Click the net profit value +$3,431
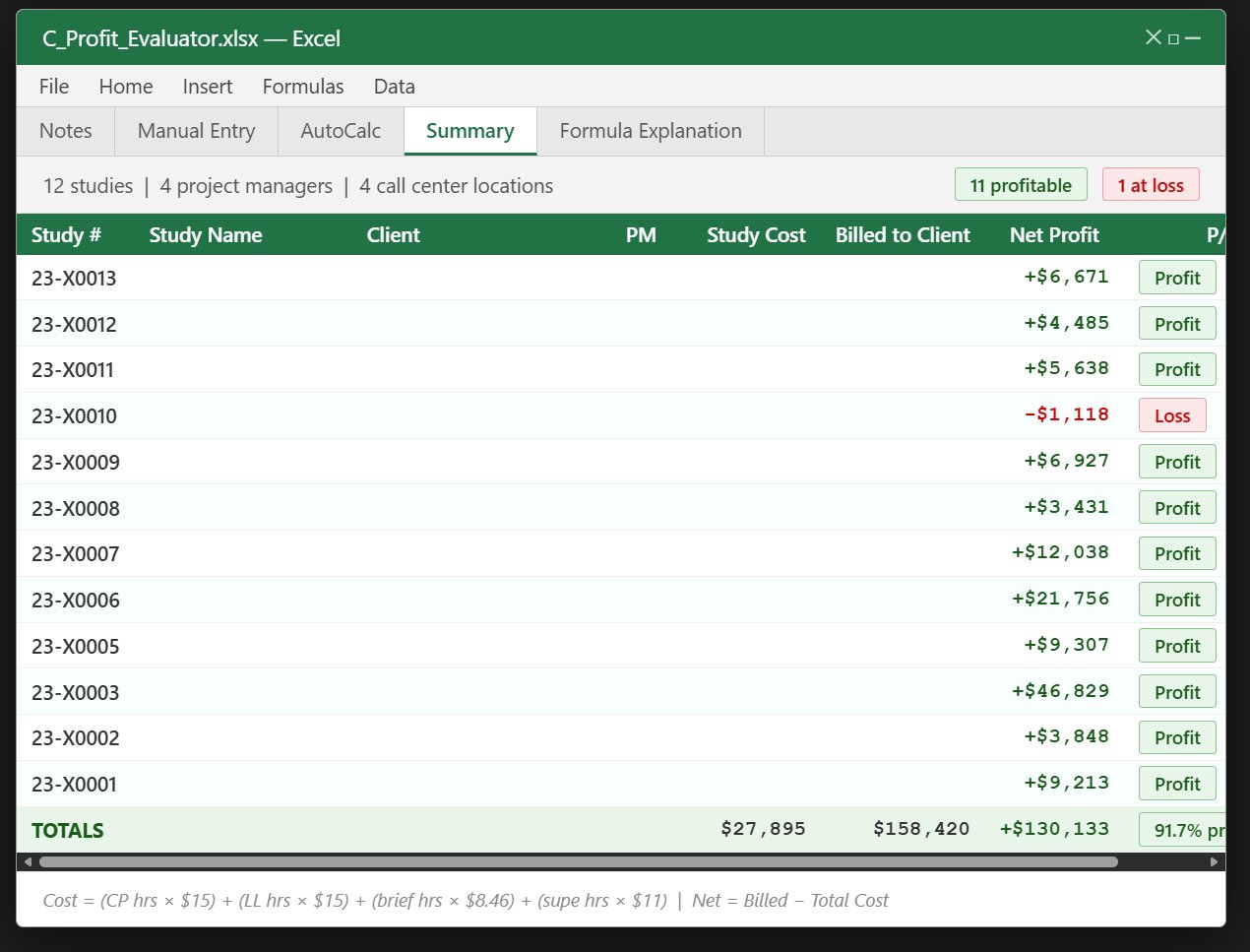Screen dimensions: 1250x952 pos(1066,507)
